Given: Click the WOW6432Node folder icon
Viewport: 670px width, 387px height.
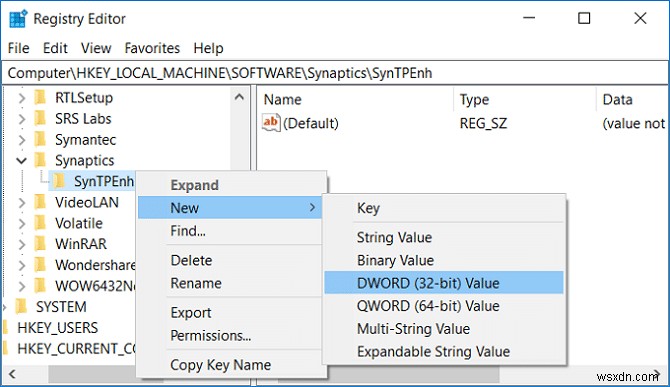Looking at the screenshot, I should pyautogui.click(x=40, y=286).
